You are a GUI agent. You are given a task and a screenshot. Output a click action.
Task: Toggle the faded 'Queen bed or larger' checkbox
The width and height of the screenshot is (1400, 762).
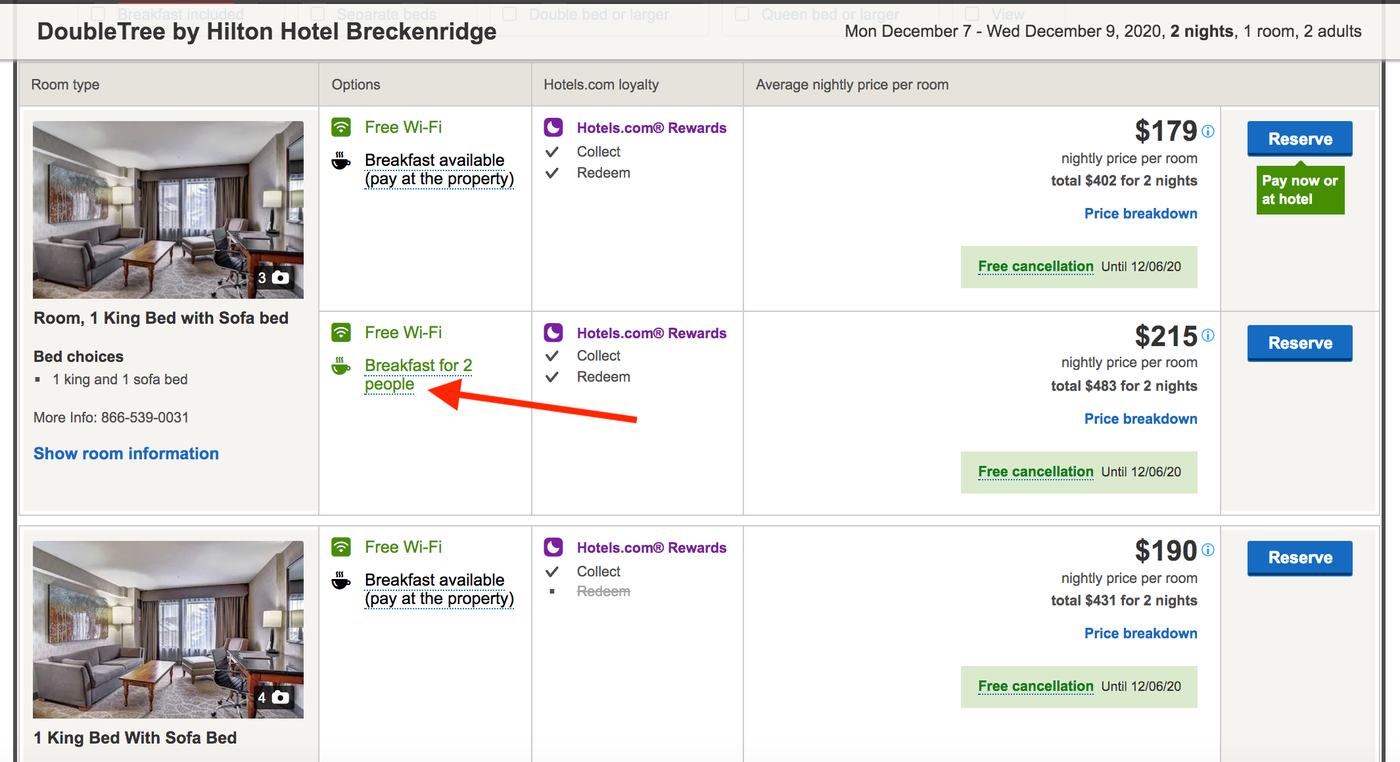(742, 14)
